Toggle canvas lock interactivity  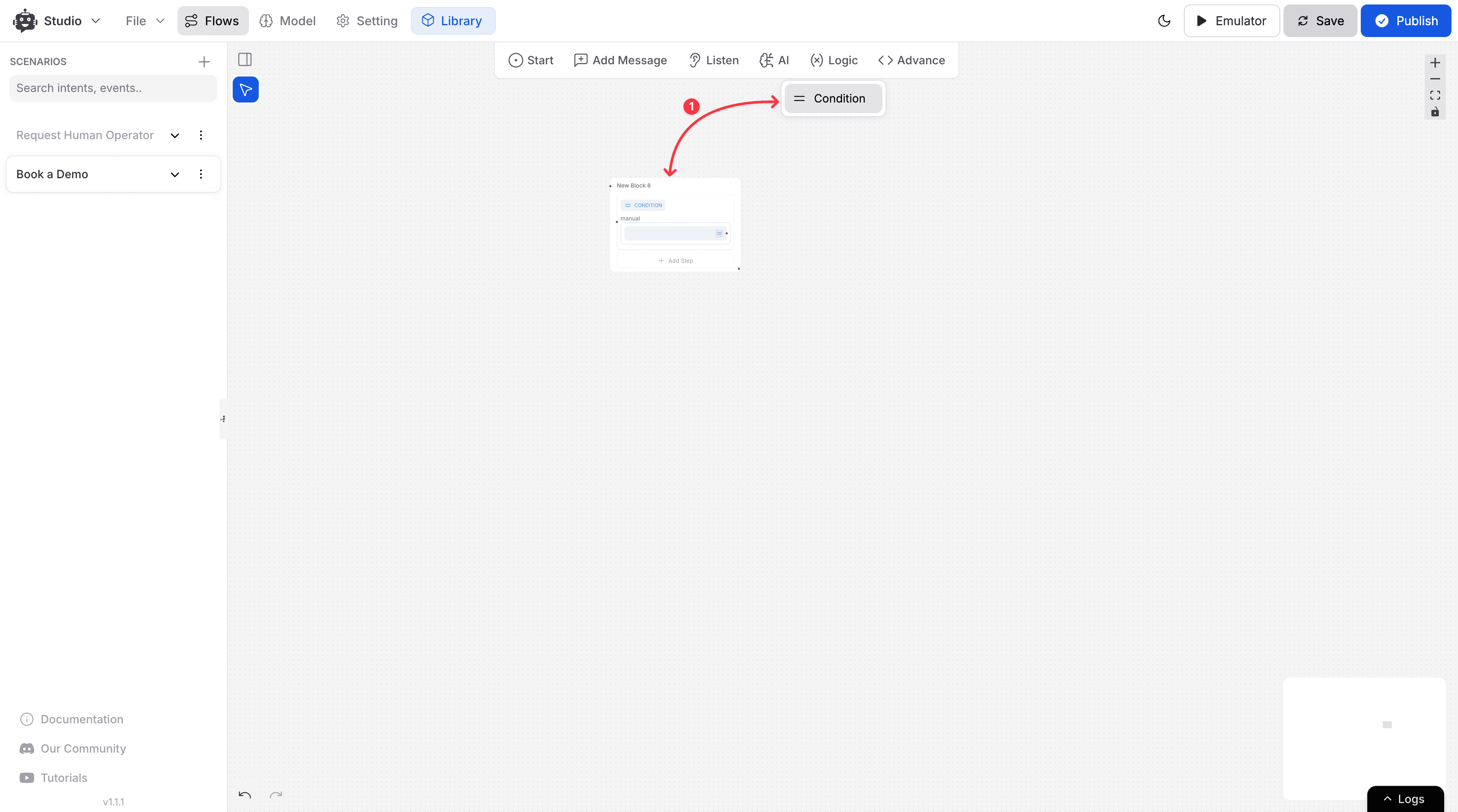tap(1435, 112)
